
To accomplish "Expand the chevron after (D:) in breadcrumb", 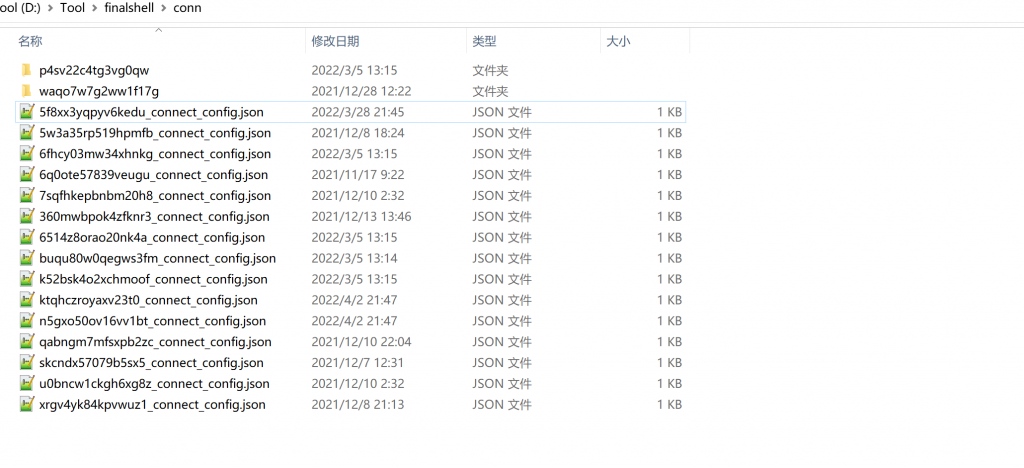I will tap(50, 8).
